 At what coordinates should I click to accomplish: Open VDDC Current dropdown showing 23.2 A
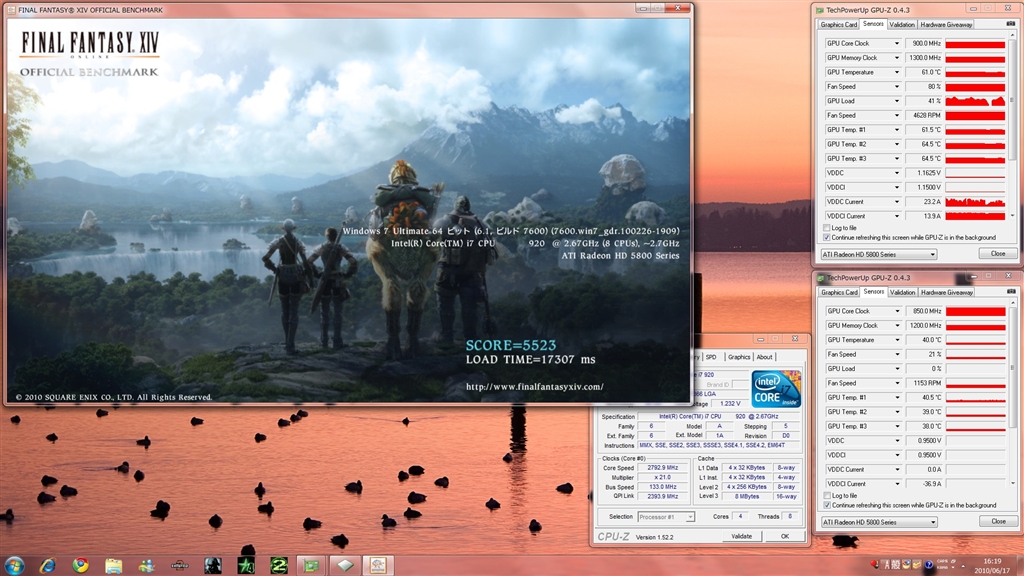click(x=897, y=201)
